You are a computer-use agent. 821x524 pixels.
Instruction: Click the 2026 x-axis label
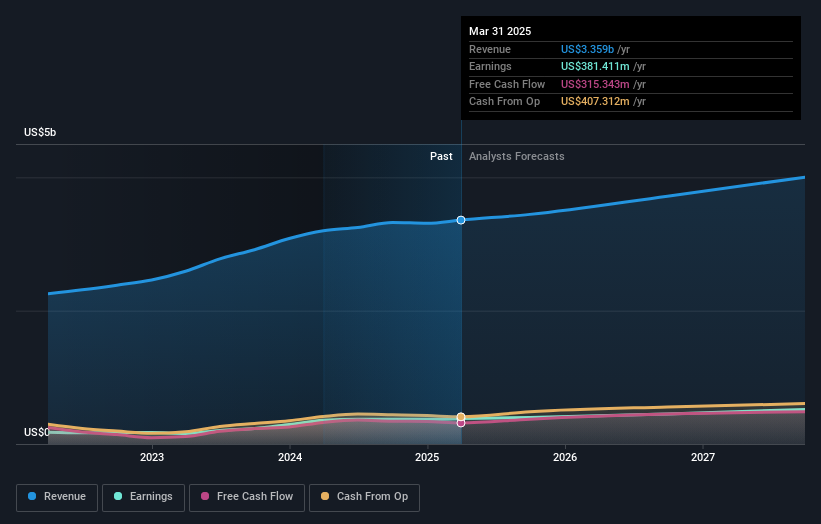565,457
